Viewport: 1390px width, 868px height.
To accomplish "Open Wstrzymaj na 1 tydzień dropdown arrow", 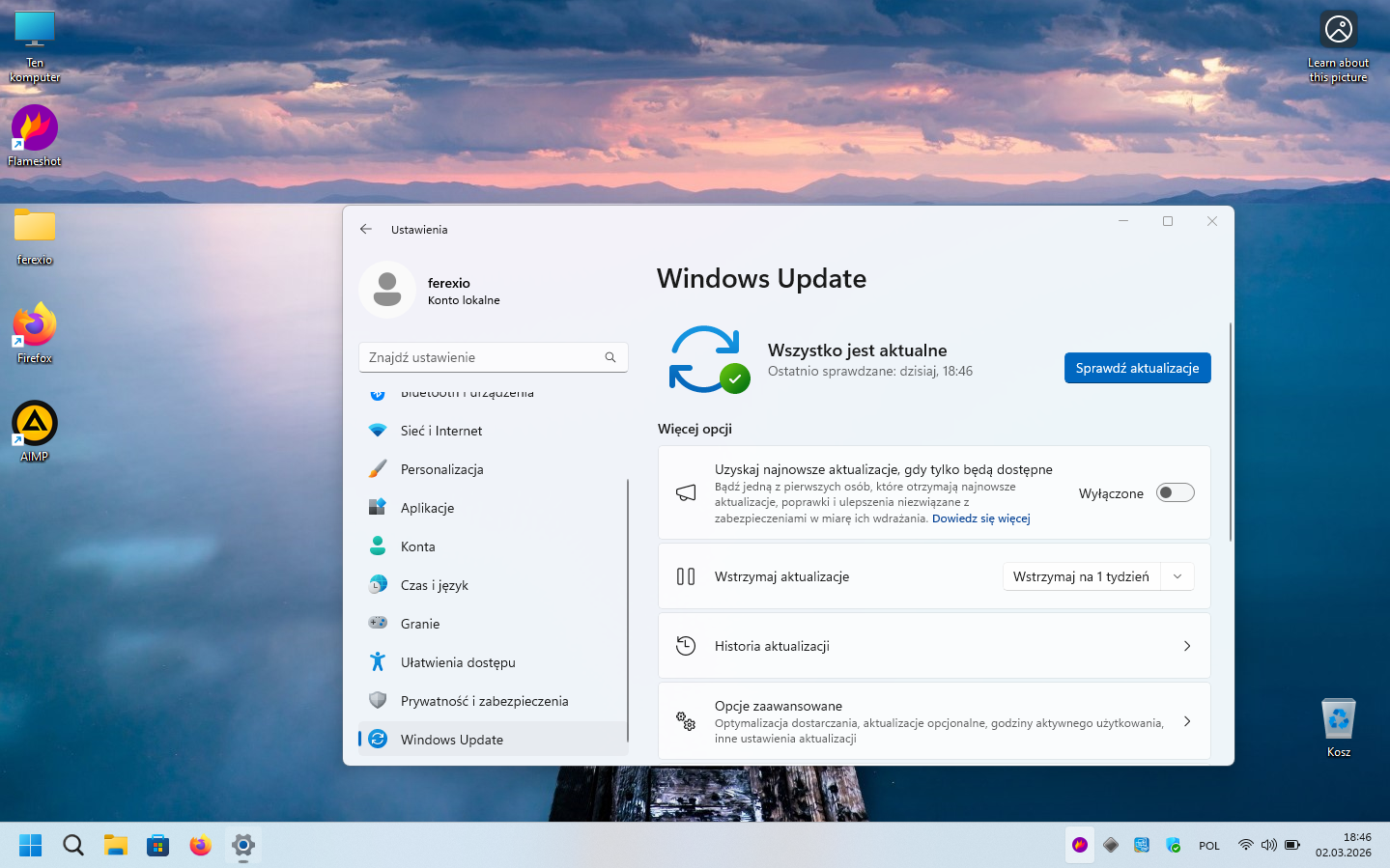I will (x=1177, y=576).
